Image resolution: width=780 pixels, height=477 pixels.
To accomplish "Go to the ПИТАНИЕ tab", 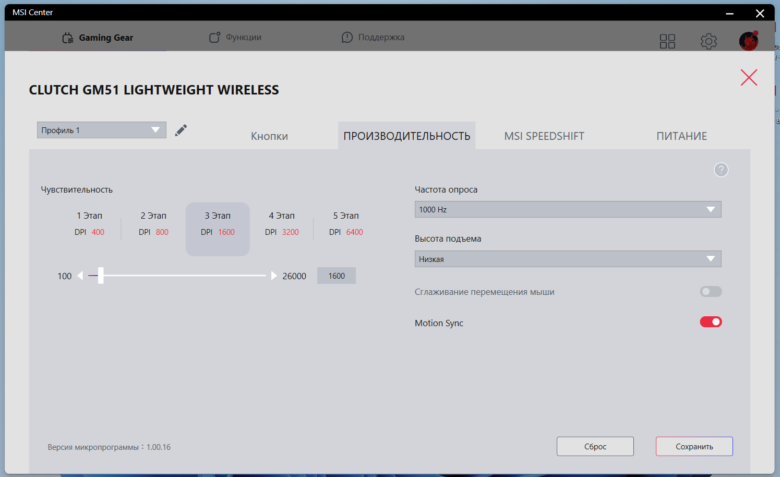I will pyautogui.click(x=681, y=136).
